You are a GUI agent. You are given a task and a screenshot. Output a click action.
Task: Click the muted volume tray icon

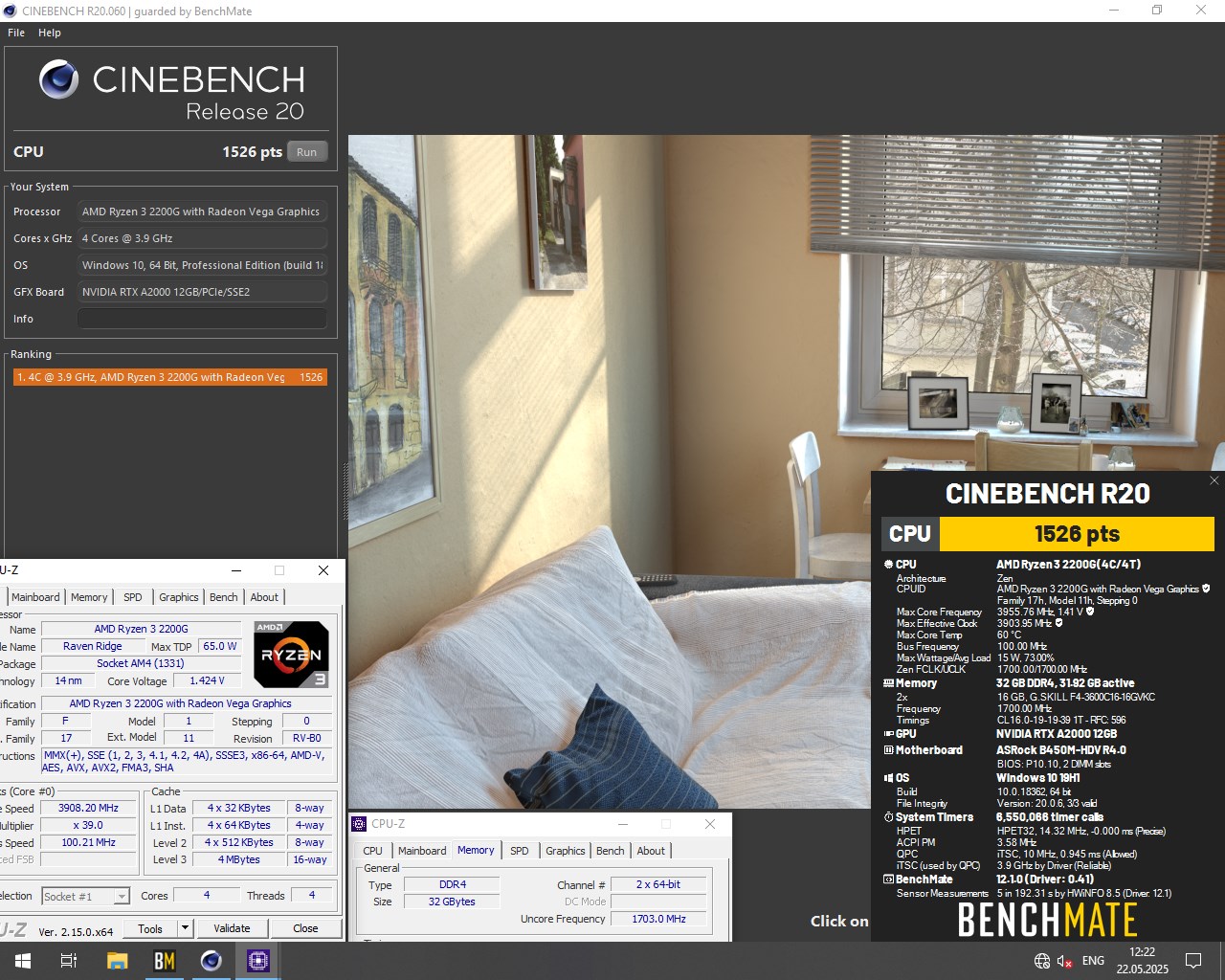pyautogui.click(x=1064, y=961)
